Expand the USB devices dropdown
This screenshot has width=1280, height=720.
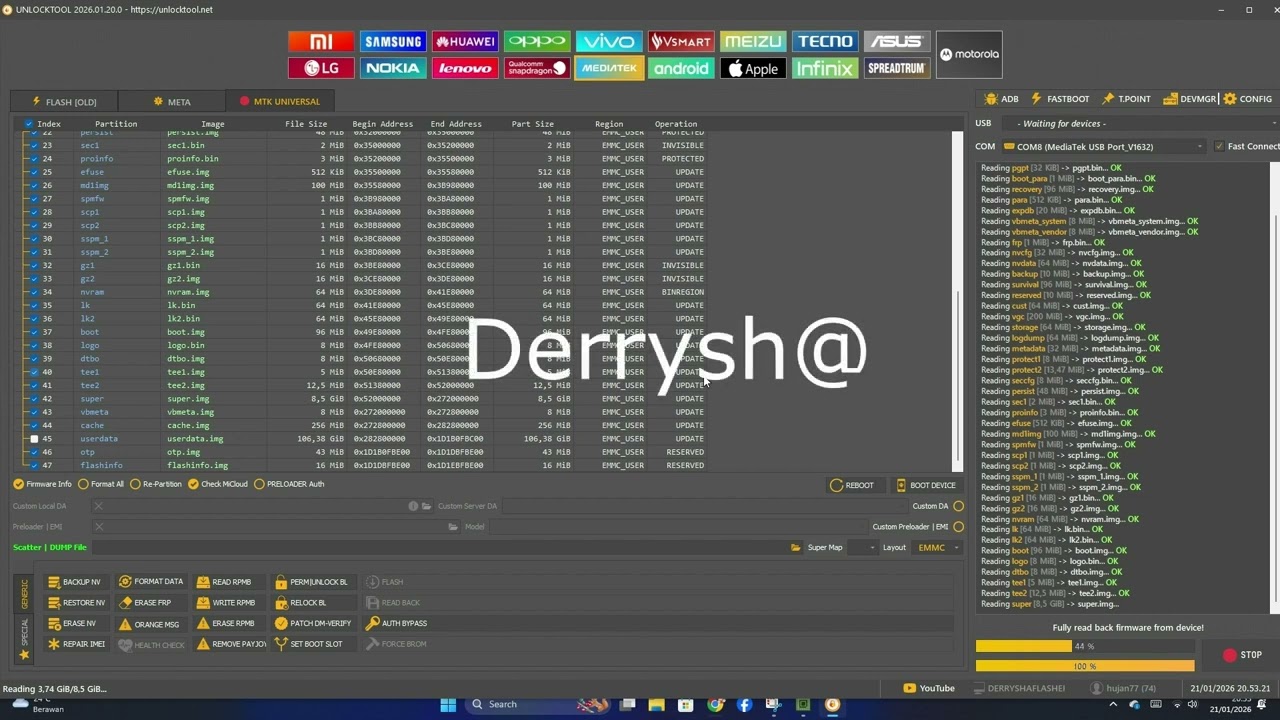(x=1141, y=123)
